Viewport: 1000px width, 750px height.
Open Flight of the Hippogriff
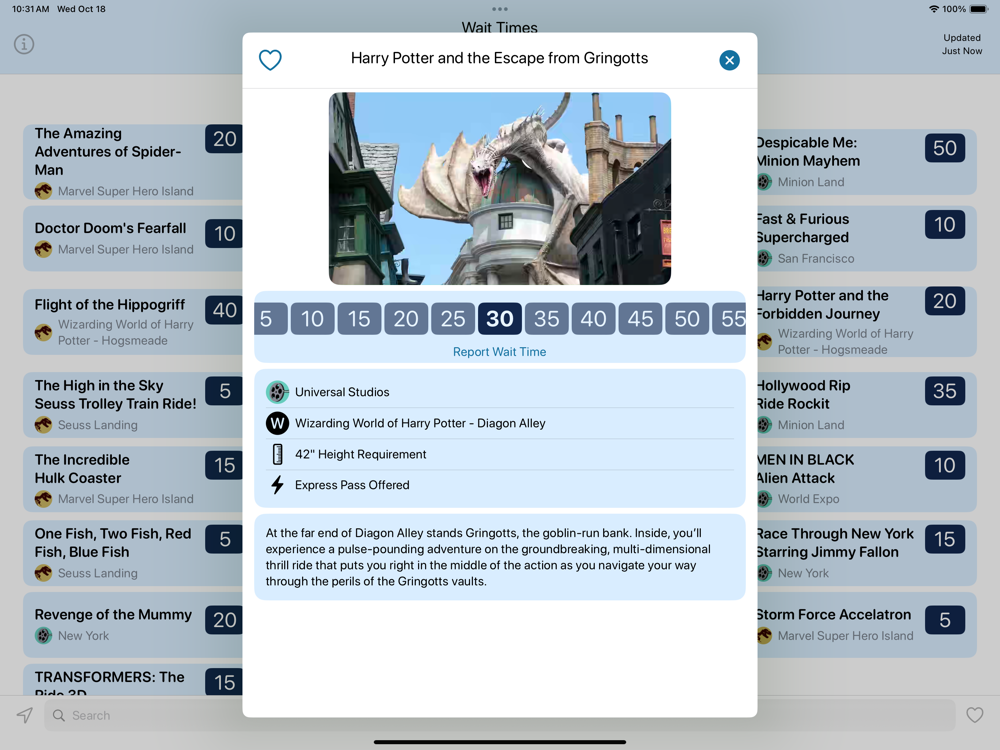pos(133,321)
